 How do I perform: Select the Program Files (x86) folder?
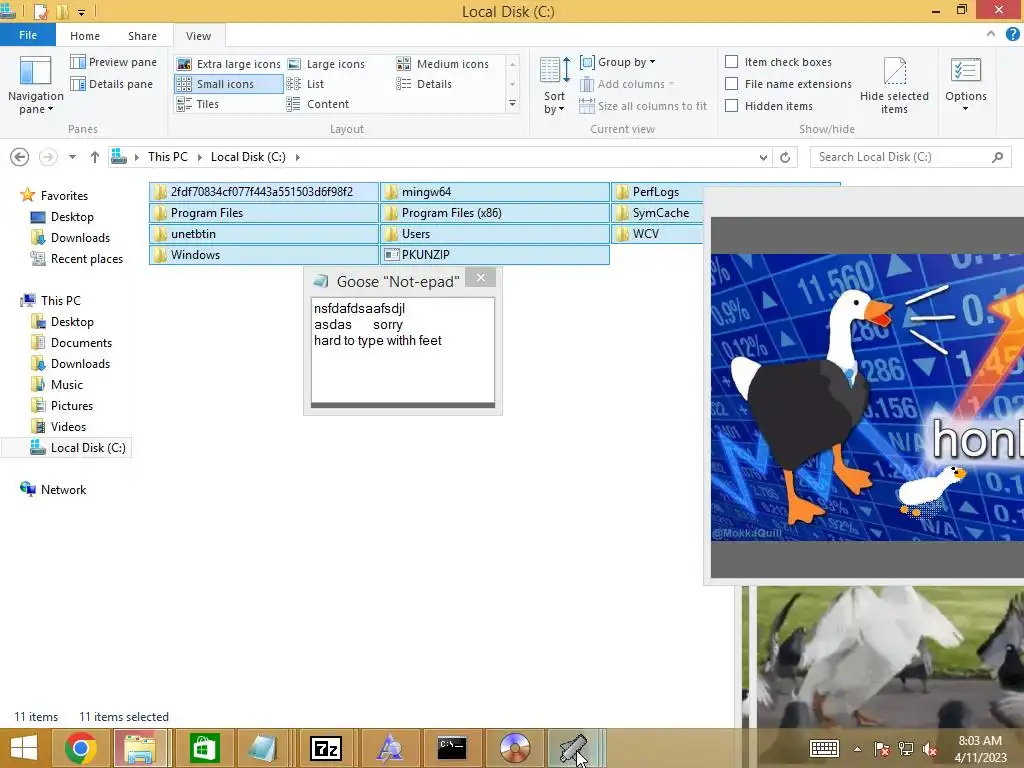pos(494,213)
